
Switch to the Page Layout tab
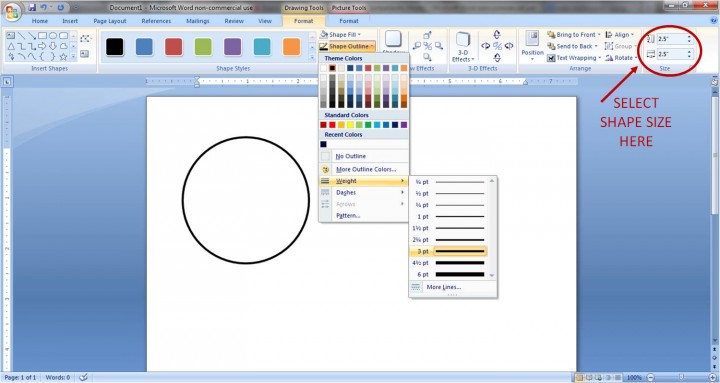110,21
